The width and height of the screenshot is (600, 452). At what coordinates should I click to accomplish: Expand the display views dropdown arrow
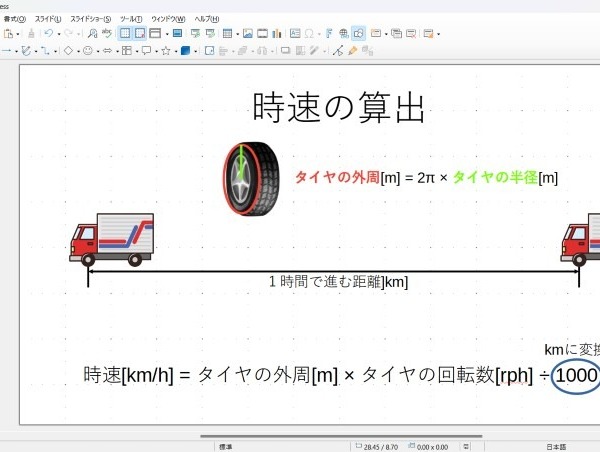tap(167, 34)
